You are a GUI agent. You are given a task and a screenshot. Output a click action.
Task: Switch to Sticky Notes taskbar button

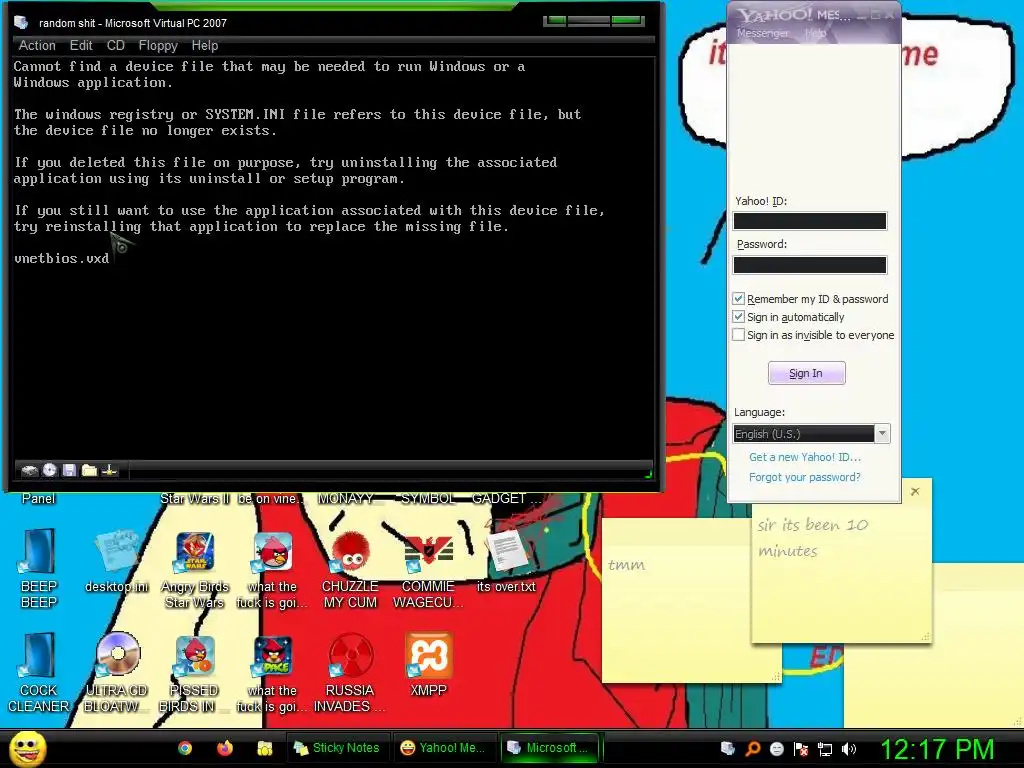coord(338,748)
